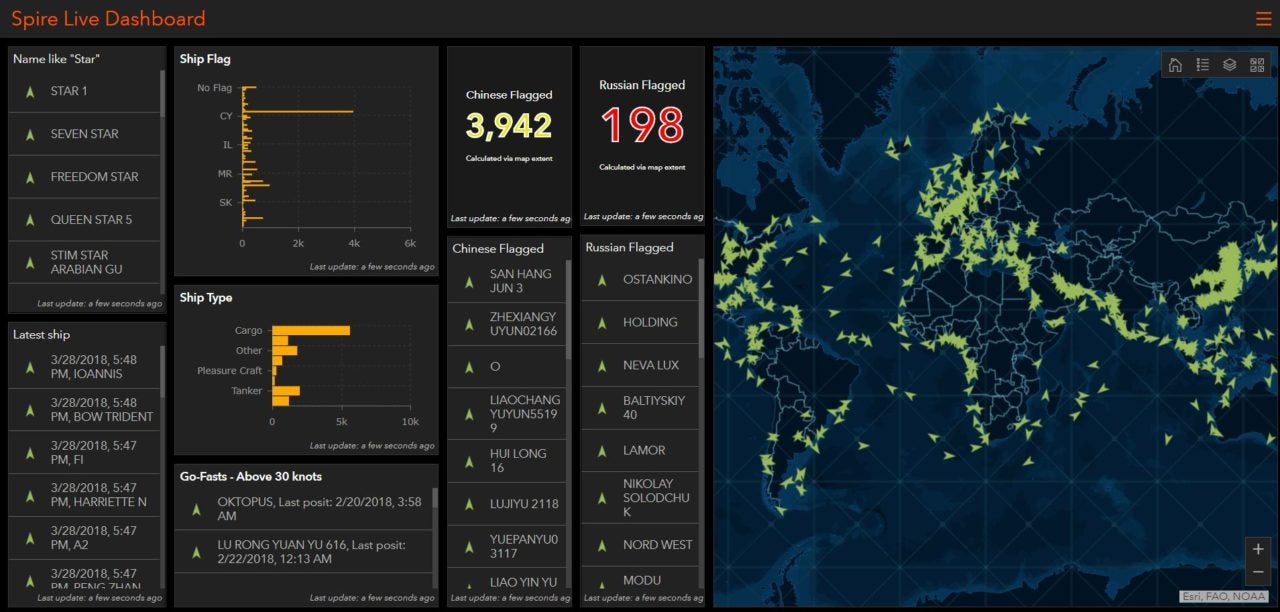Open the layers icon on the map

[1229, 64]
